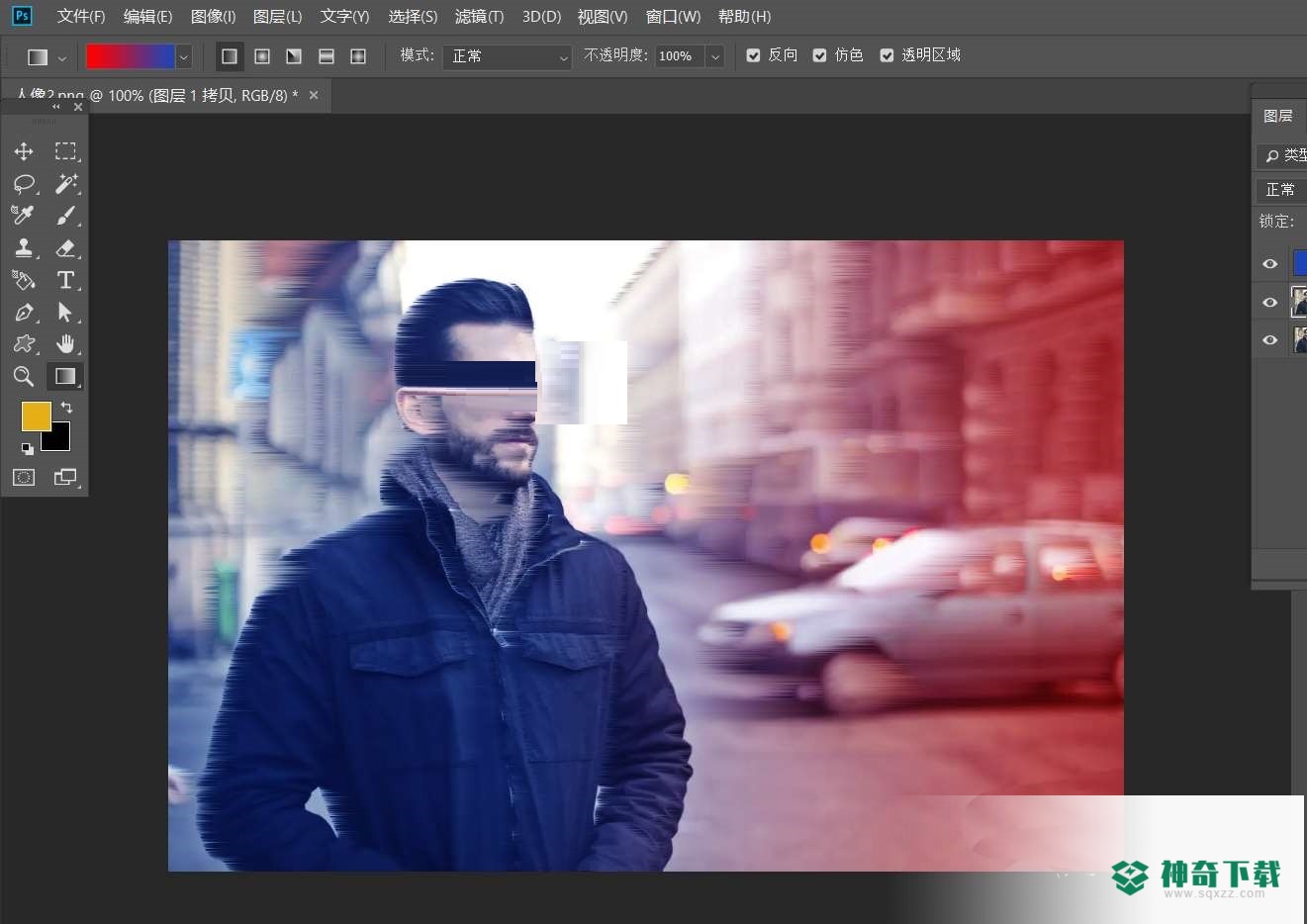Select the Gradient tool in toolbox
Viewport: 1307px width, 924px height.
pos(65,376)
